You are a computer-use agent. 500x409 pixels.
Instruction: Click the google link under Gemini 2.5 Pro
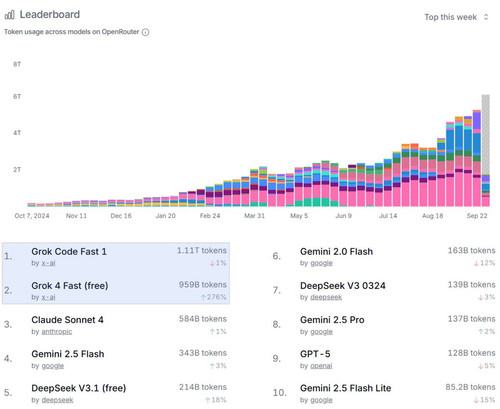321,332
